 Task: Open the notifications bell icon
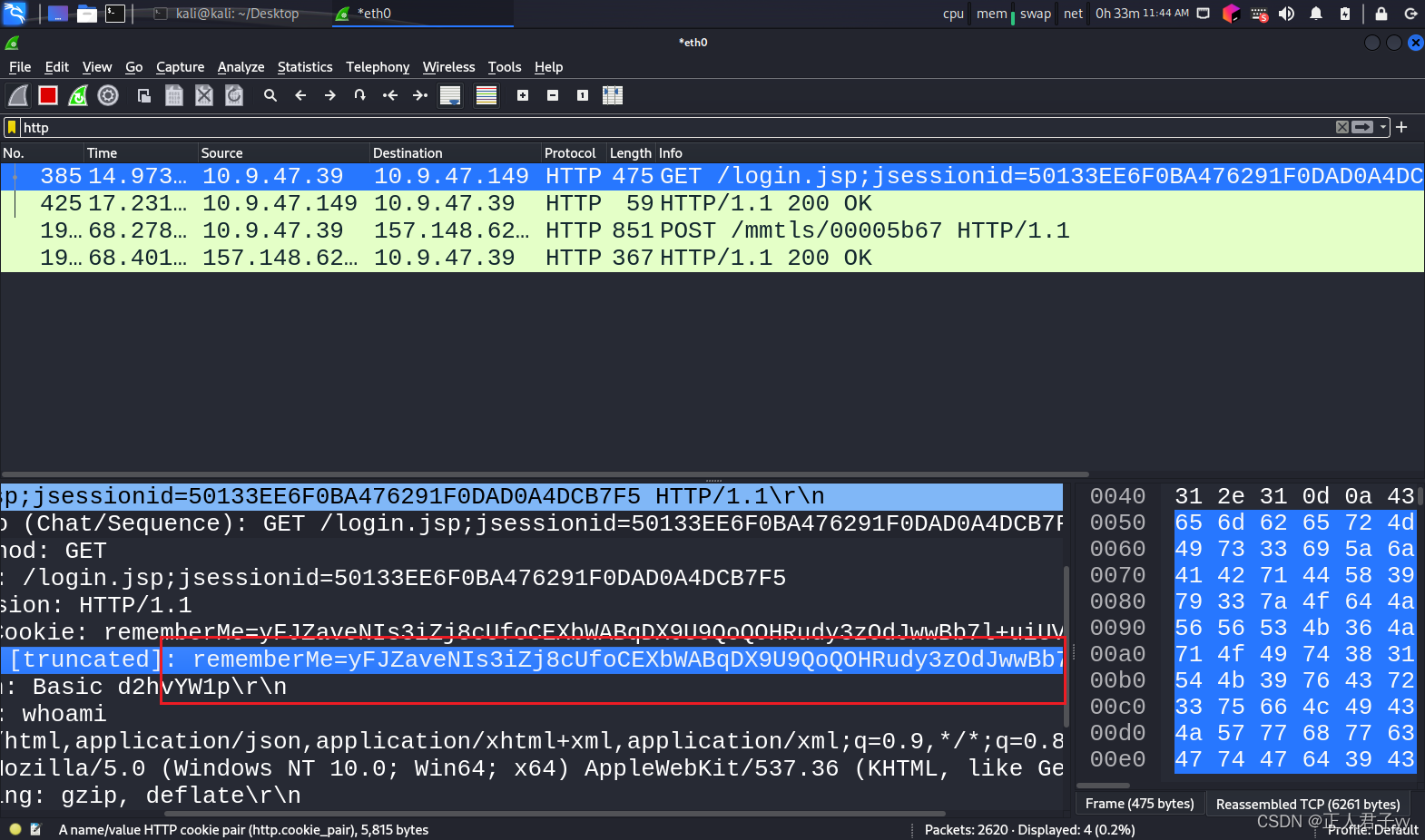pyautogui.click(x=1316, y=14)
